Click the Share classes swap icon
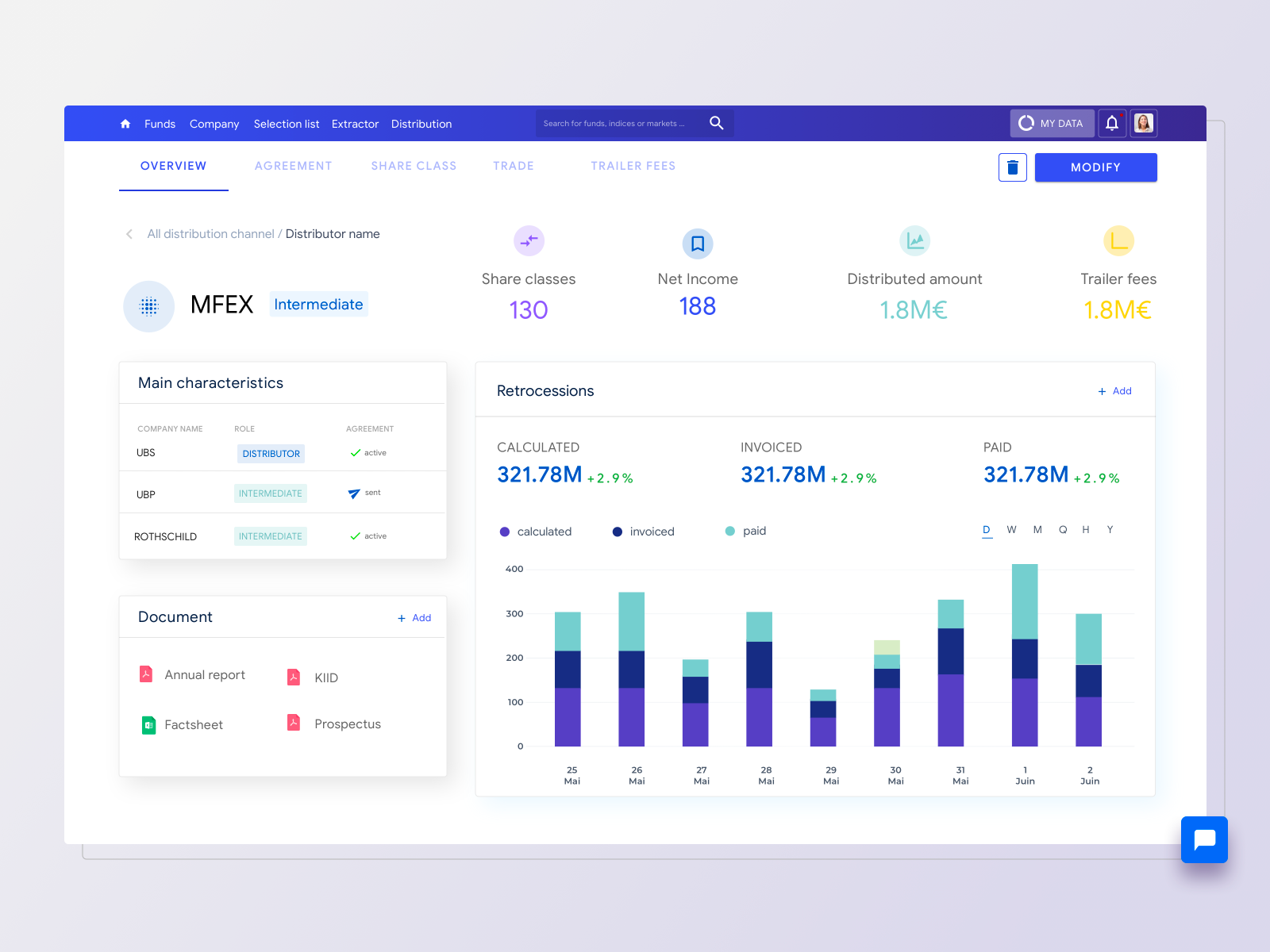Image resolution: width=1270 pixels, height=952 pixels. tap(529, 240)
